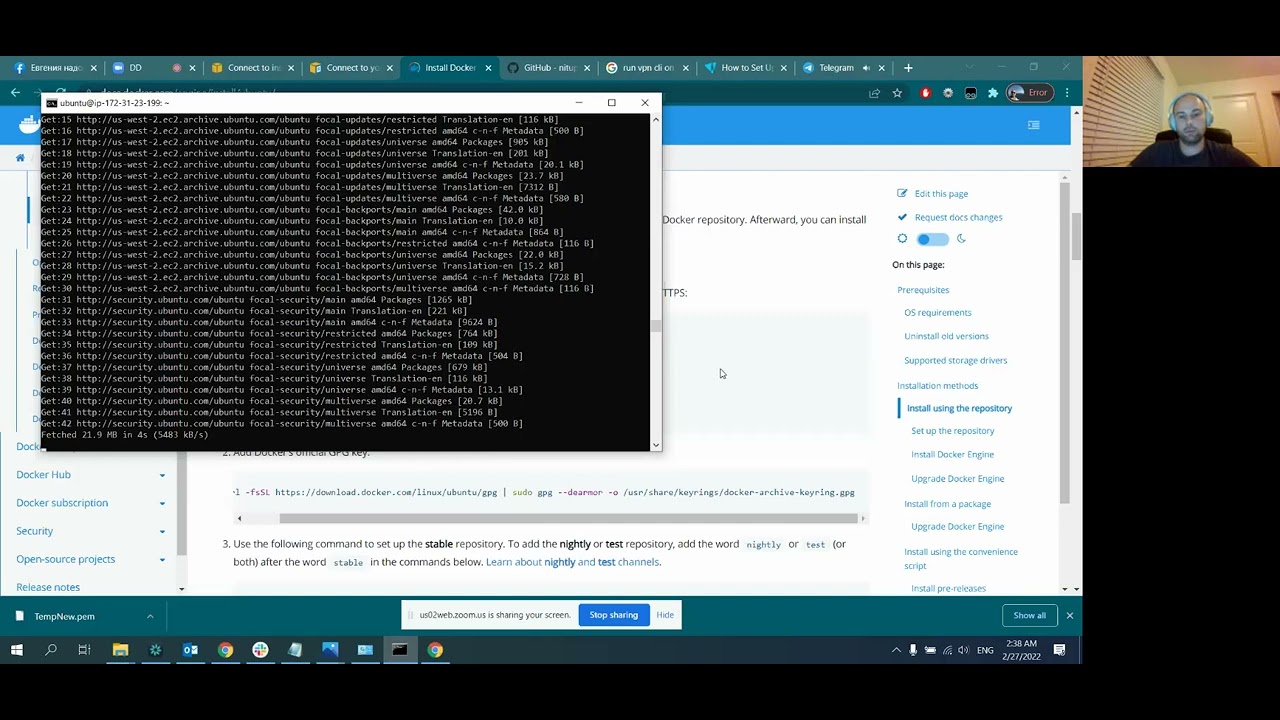Image resolution: width=1280 pixels, height=720 pixels.
Task: Open Slack from the taskbar
Action: click(260, 650)
